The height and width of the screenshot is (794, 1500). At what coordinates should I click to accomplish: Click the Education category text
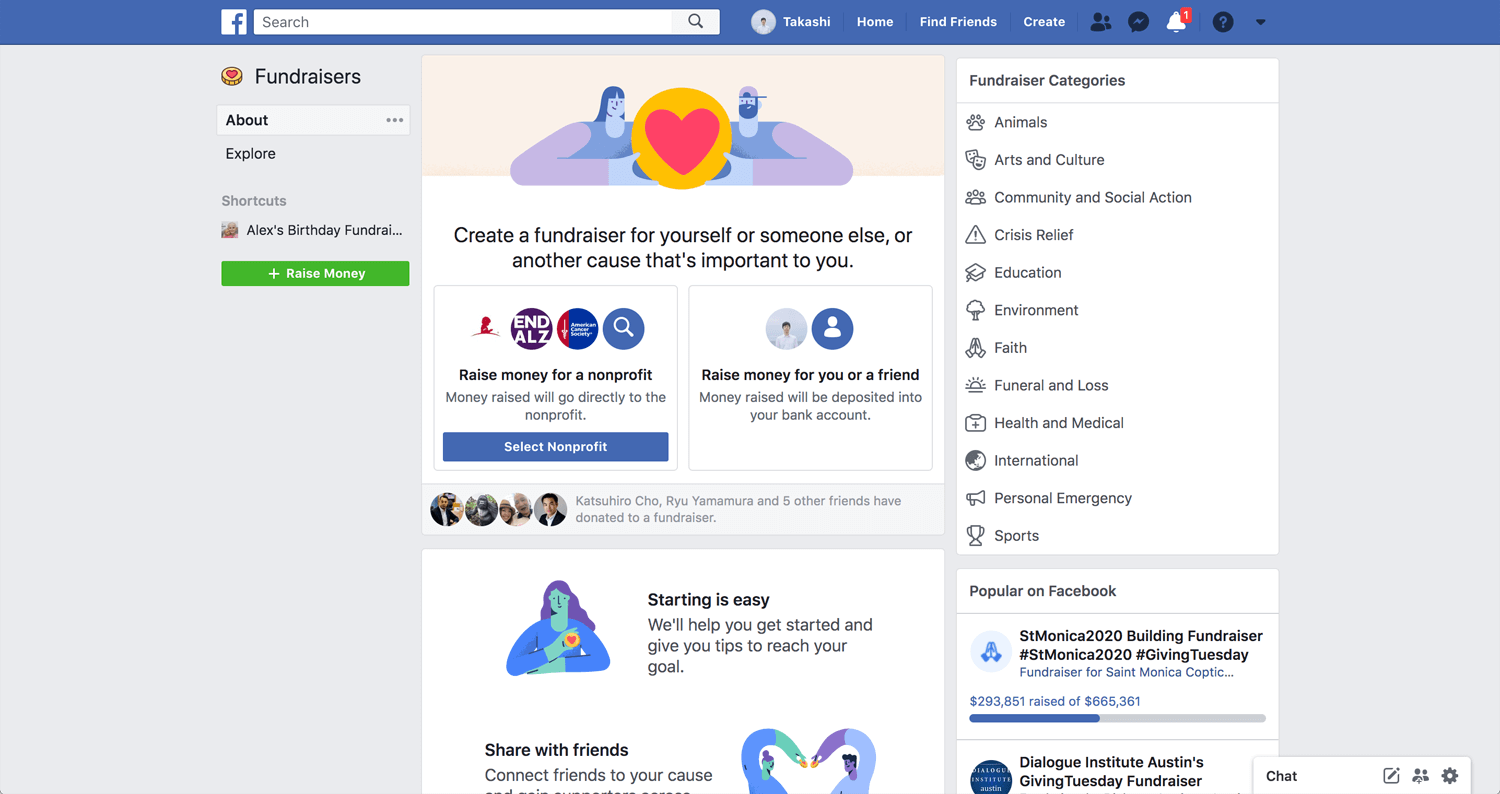(1027, 272)
